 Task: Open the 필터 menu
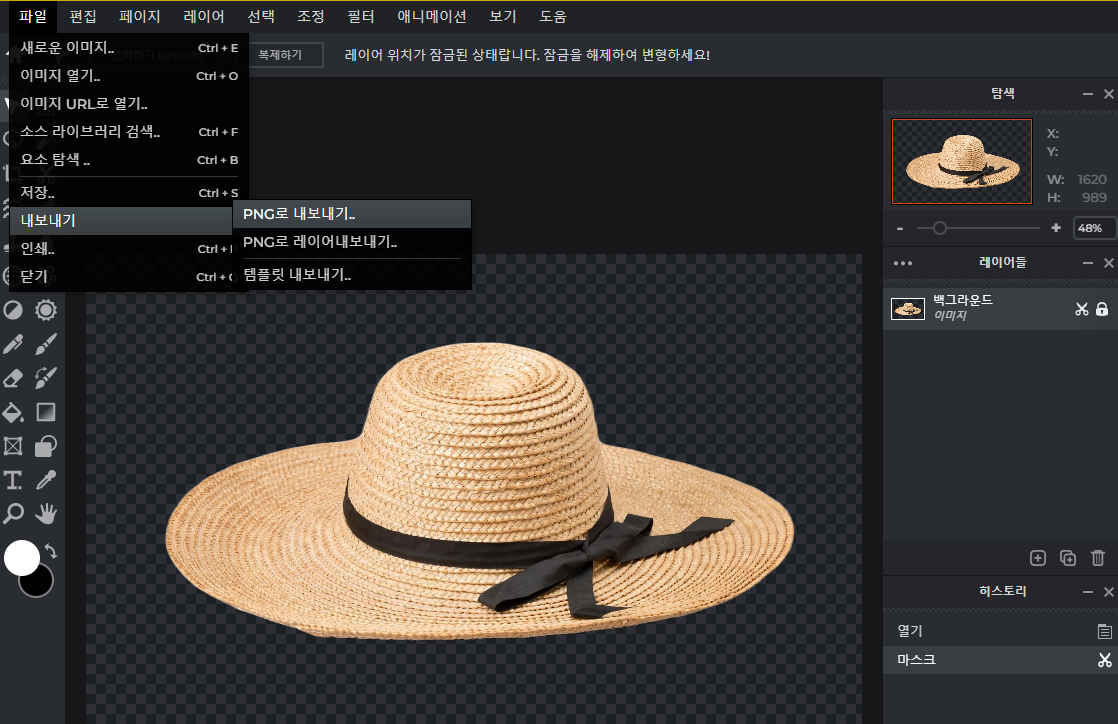pyautogui.click(x=361, y=16)
